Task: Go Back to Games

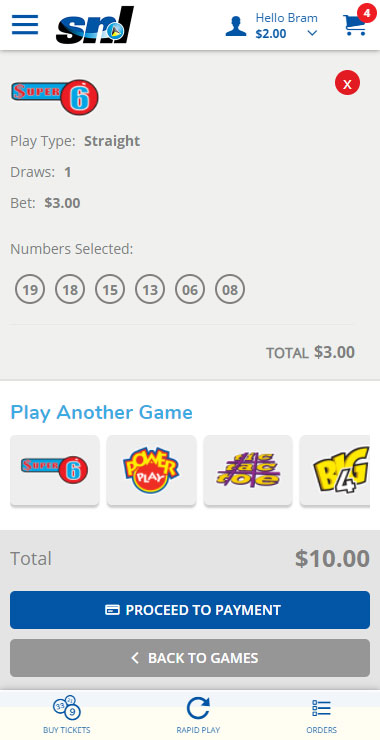Action: [190, 658]
